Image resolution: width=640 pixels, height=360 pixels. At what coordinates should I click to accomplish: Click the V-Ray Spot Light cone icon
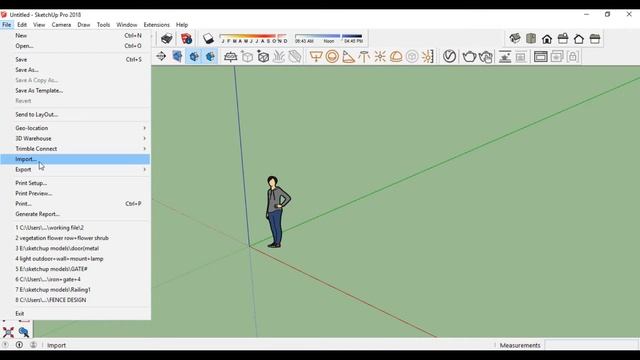pyautogui.click(x=348, y=56)
